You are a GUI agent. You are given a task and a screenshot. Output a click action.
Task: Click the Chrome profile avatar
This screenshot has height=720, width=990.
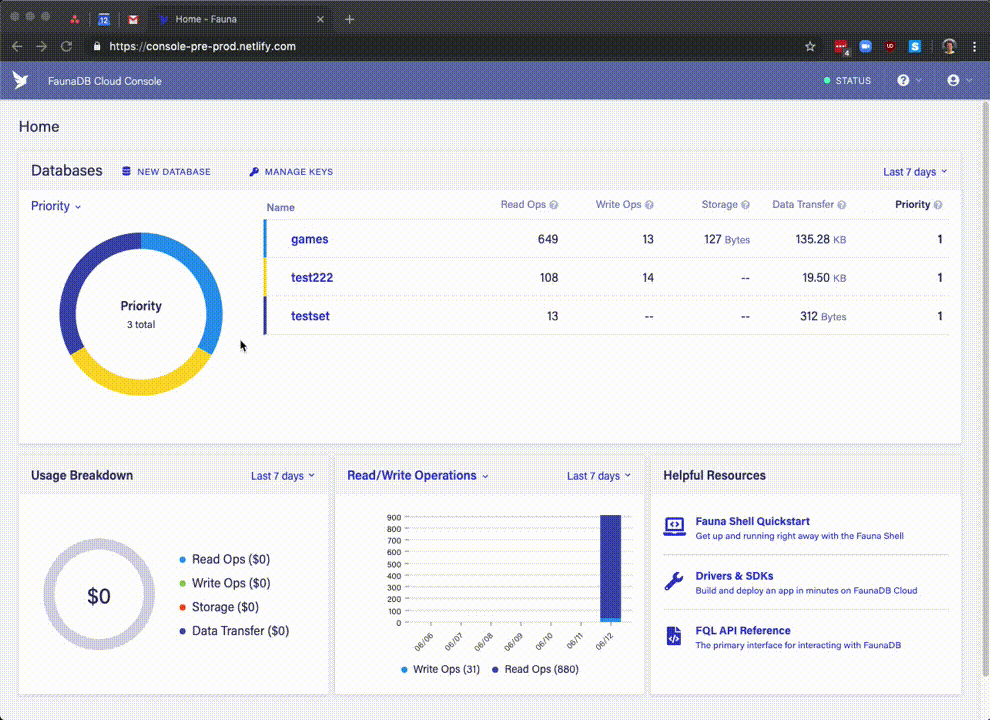tap(949, 46)
